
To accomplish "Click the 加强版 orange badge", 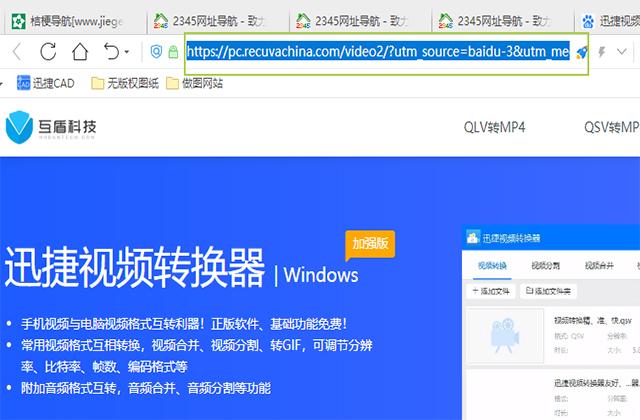I will coord(370,243).
